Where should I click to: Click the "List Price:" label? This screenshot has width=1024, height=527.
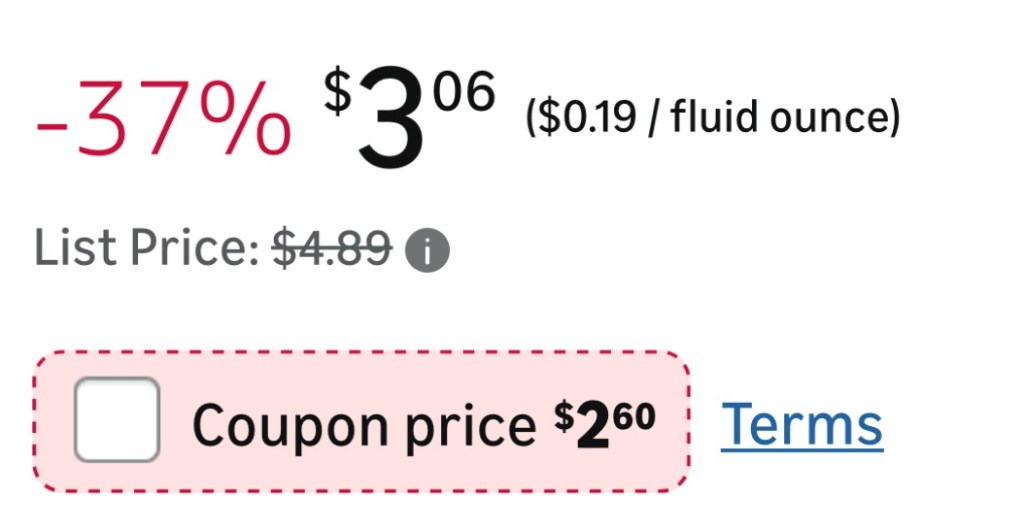147,248
